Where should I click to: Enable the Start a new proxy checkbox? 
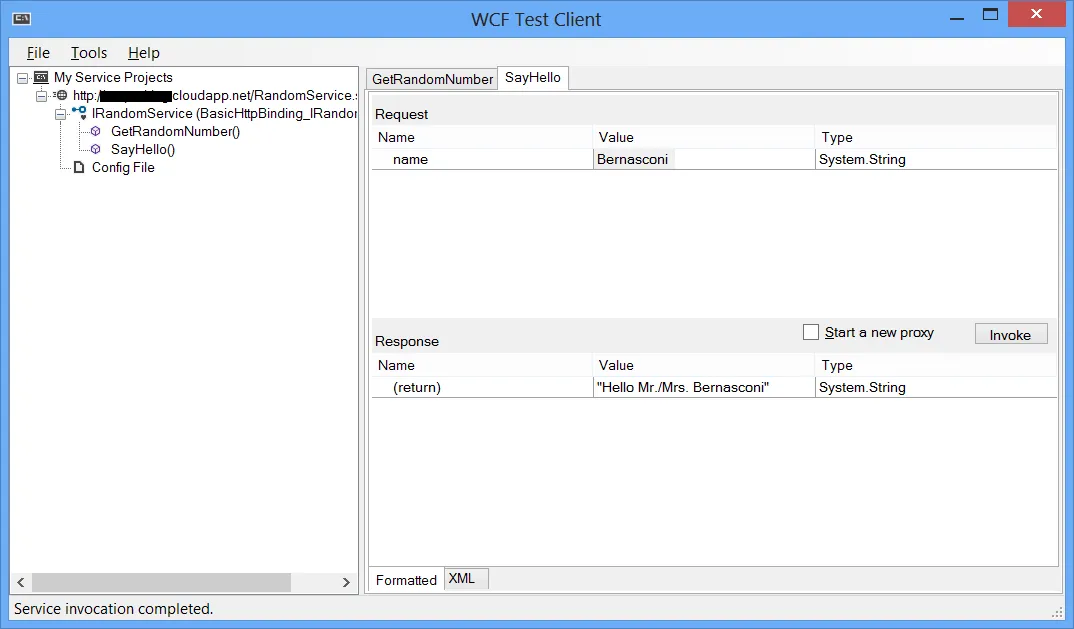[811, 332]
